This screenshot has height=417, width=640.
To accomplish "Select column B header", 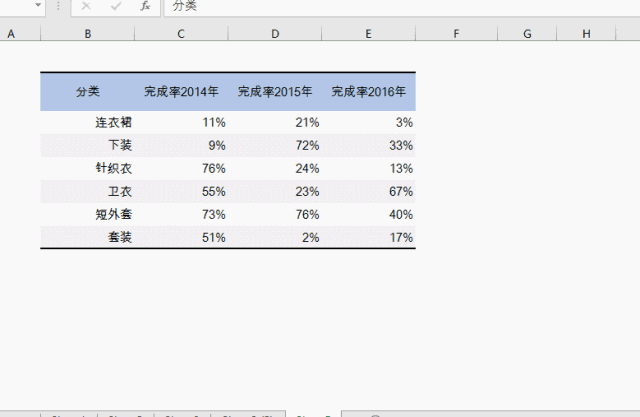I will (x=87, y=33).
